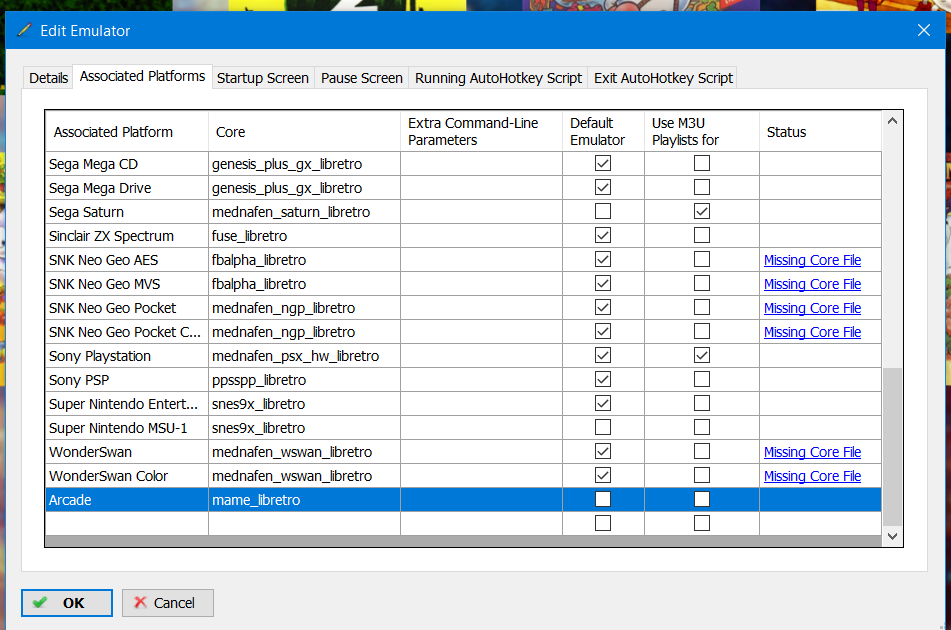Viewport: 951px width, 630px height.
Task: Select the WonderSwan platform cell
Action: [x=127, y=452]
